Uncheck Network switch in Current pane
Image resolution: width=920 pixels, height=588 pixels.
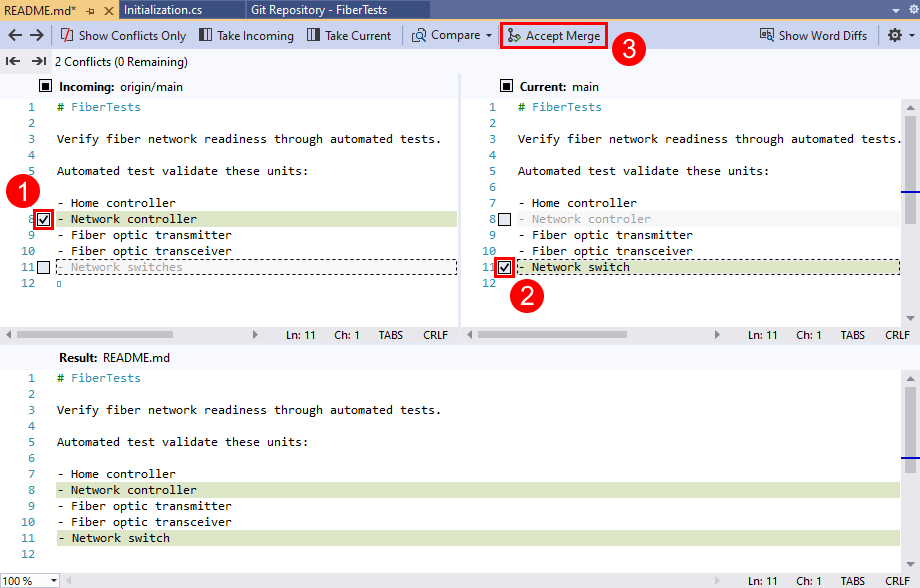[505, 267]
